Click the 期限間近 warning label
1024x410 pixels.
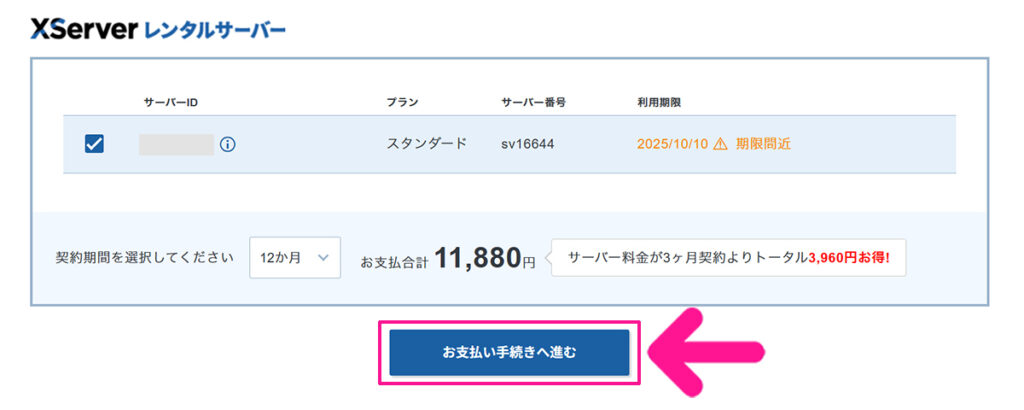pos(763,144)
